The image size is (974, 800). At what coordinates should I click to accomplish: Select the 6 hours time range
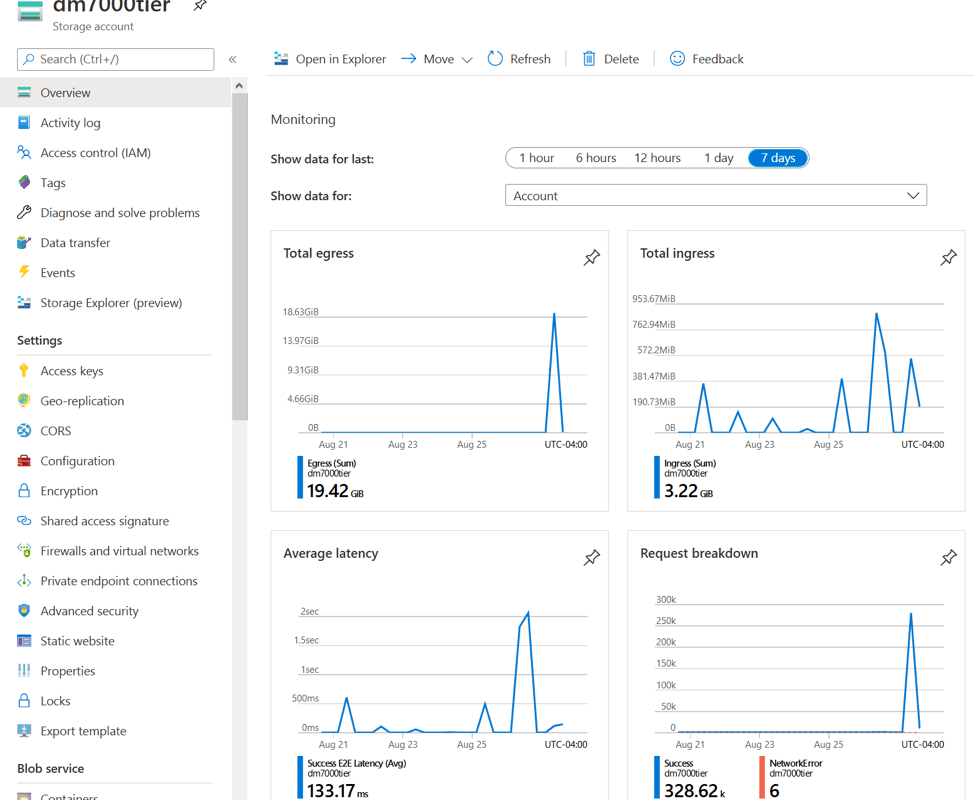[596, 158]
